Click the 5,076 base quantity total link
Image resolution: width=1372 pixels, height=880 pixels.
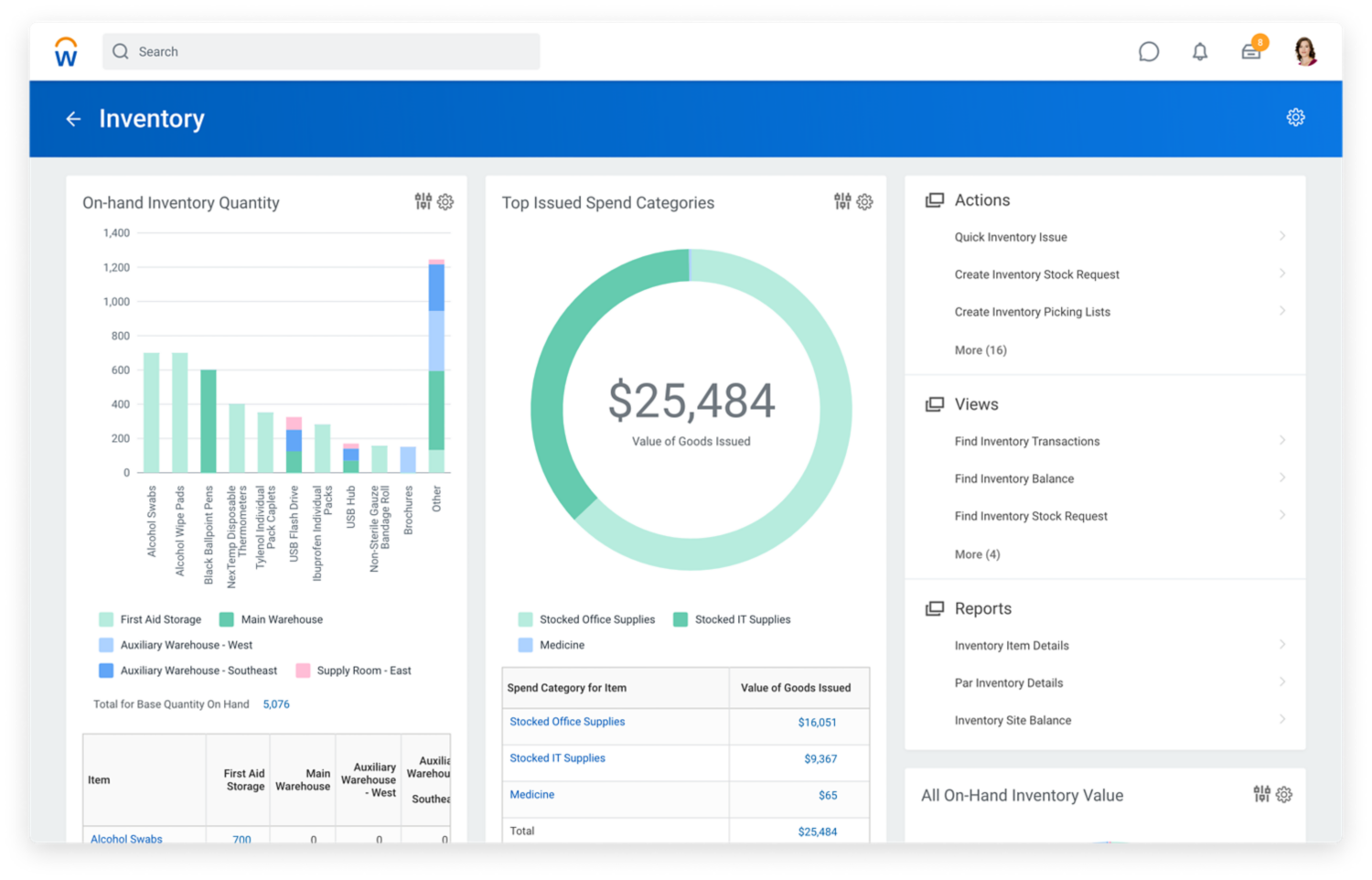(x=276, y=704)
